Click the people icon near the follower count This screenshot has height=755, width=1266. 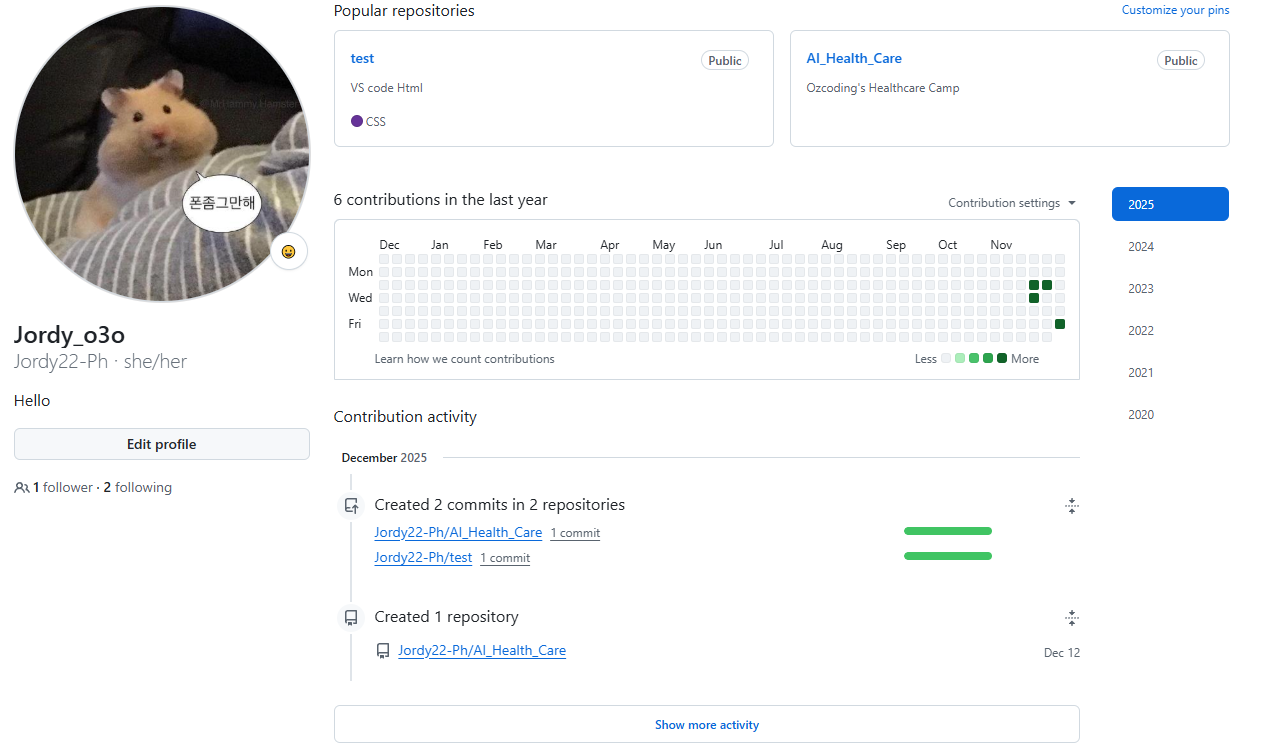click(21, 487)
